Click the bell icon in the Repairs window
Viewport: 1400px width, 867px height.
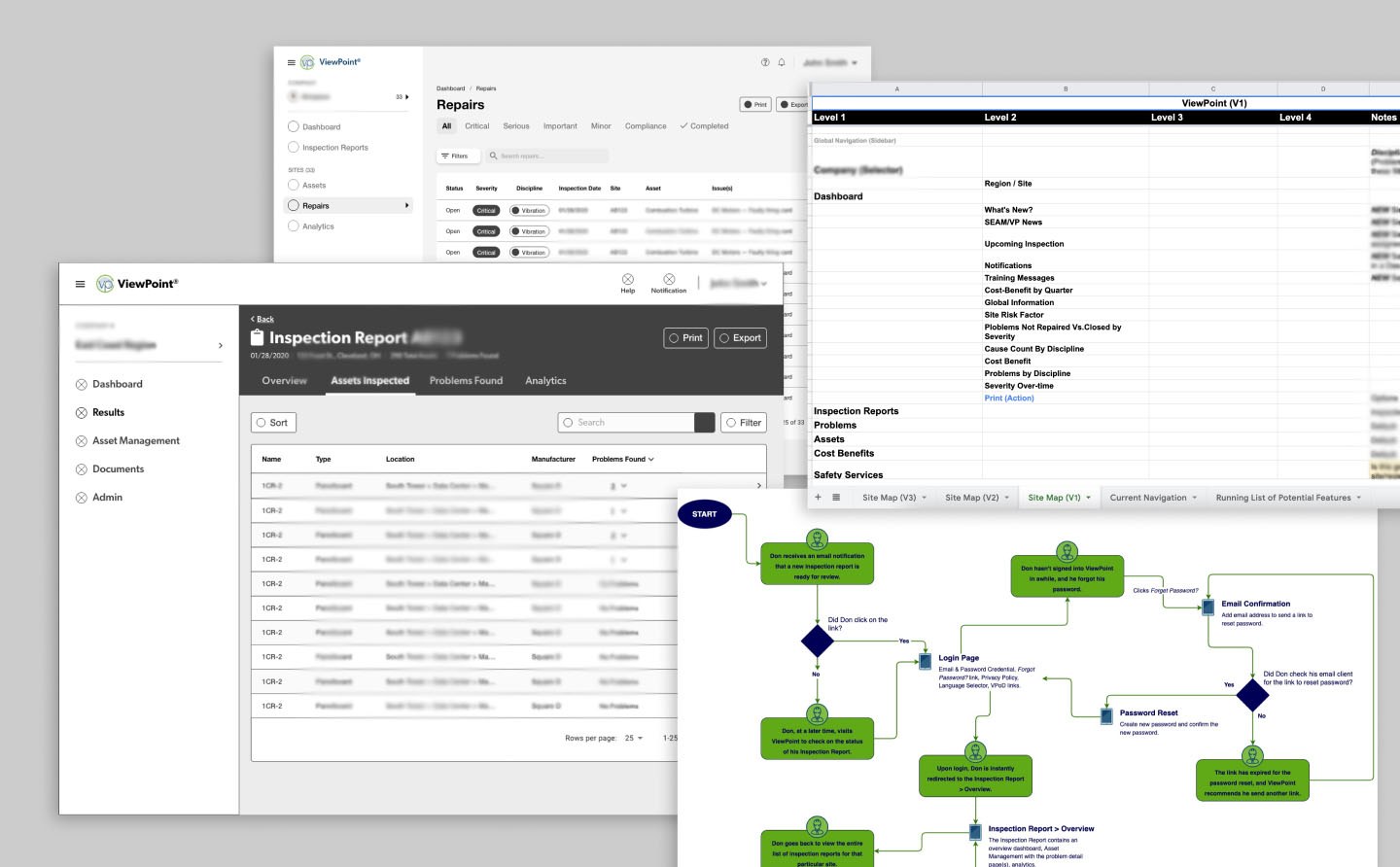point(781,62)
